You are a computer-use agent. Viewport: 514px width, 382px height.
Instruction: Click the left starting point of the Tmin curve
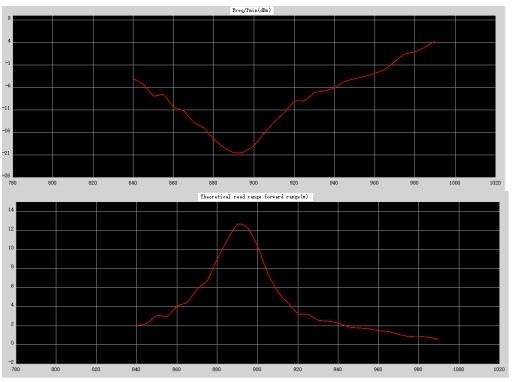coord(134,79)
